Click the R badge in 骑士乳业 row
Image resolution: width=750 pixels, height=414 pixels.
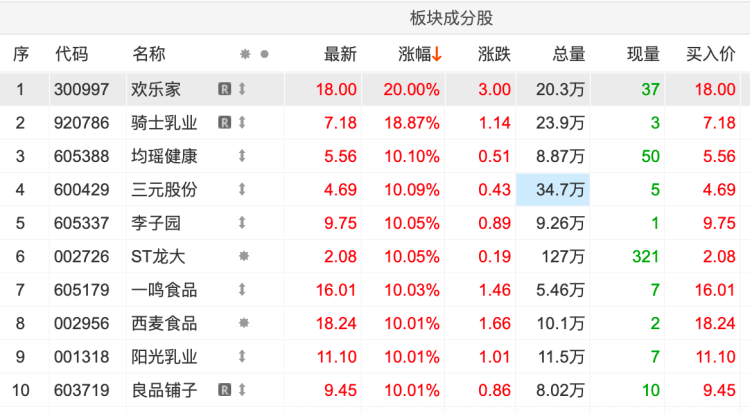pos(224,122)
